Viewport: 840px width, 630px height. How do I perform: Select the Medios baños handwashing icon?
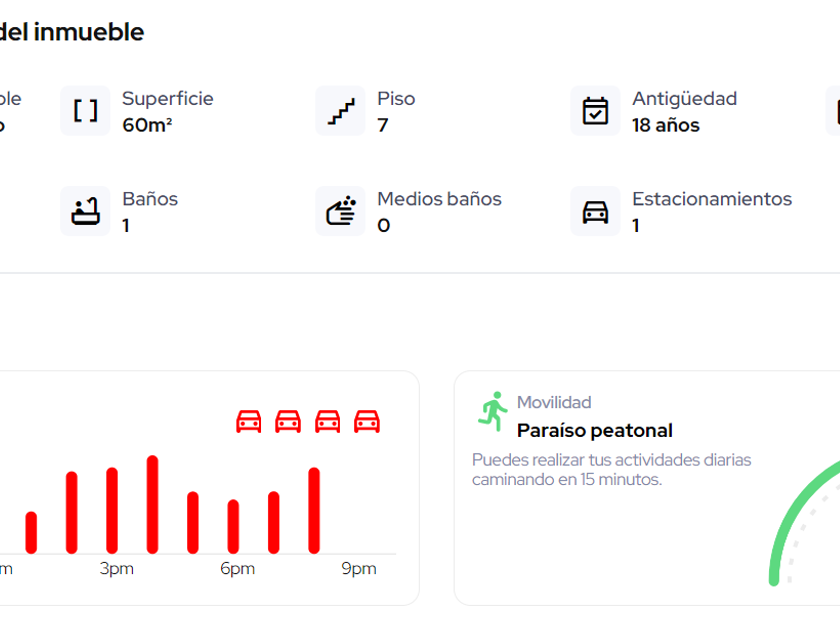[340, 211]
